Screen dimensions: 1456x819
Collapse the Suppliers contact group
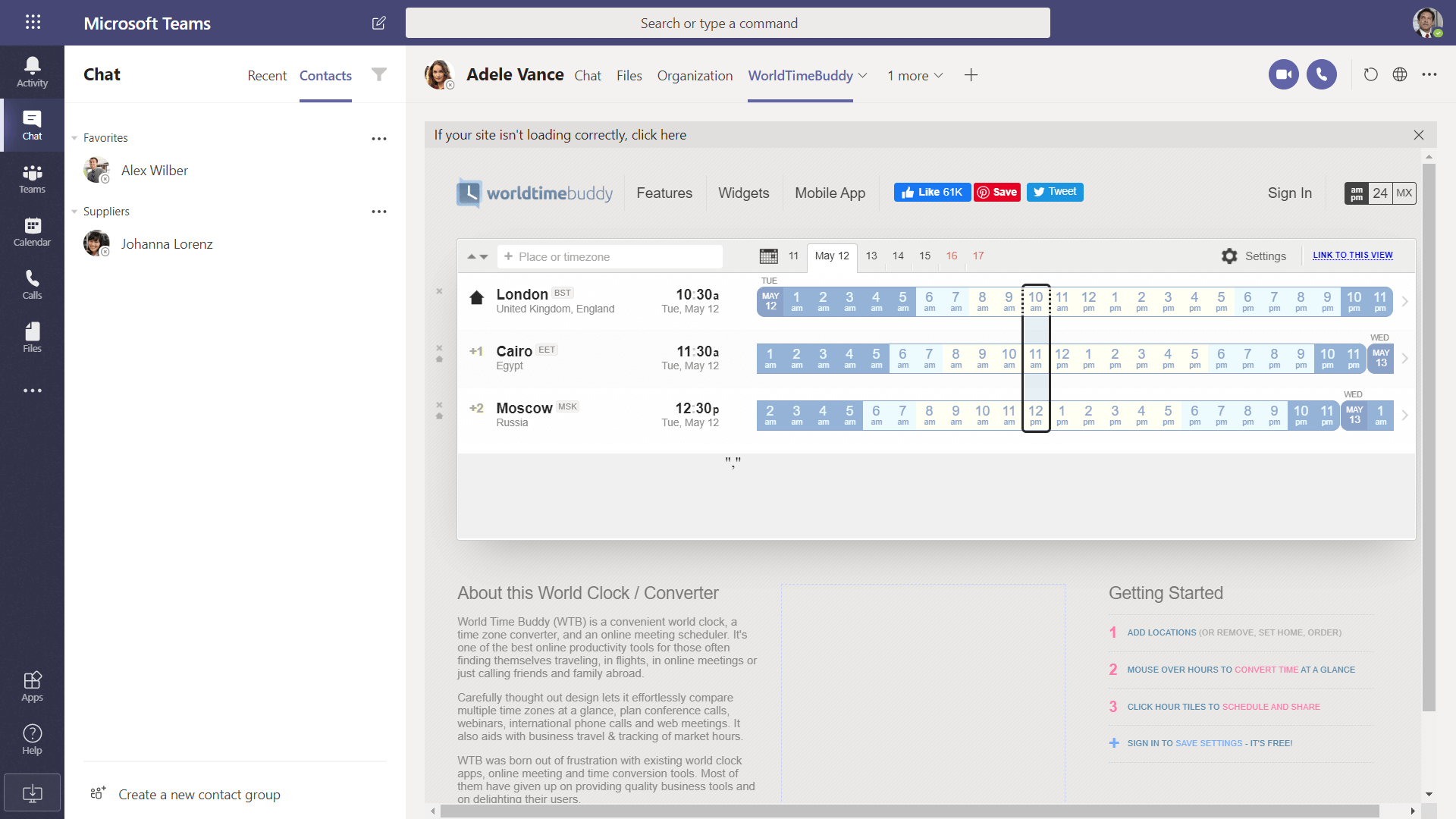click(x=74, y=212)
